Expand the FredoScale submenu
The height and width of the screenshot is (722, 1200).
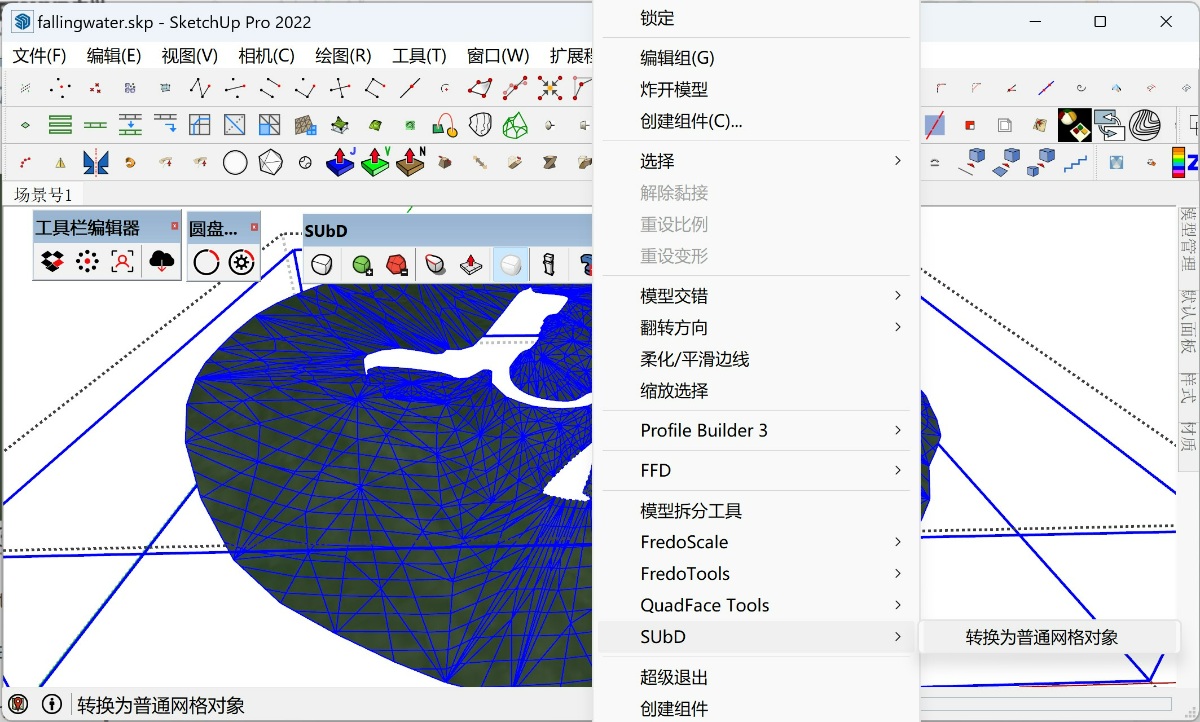(x=684, y=542)
